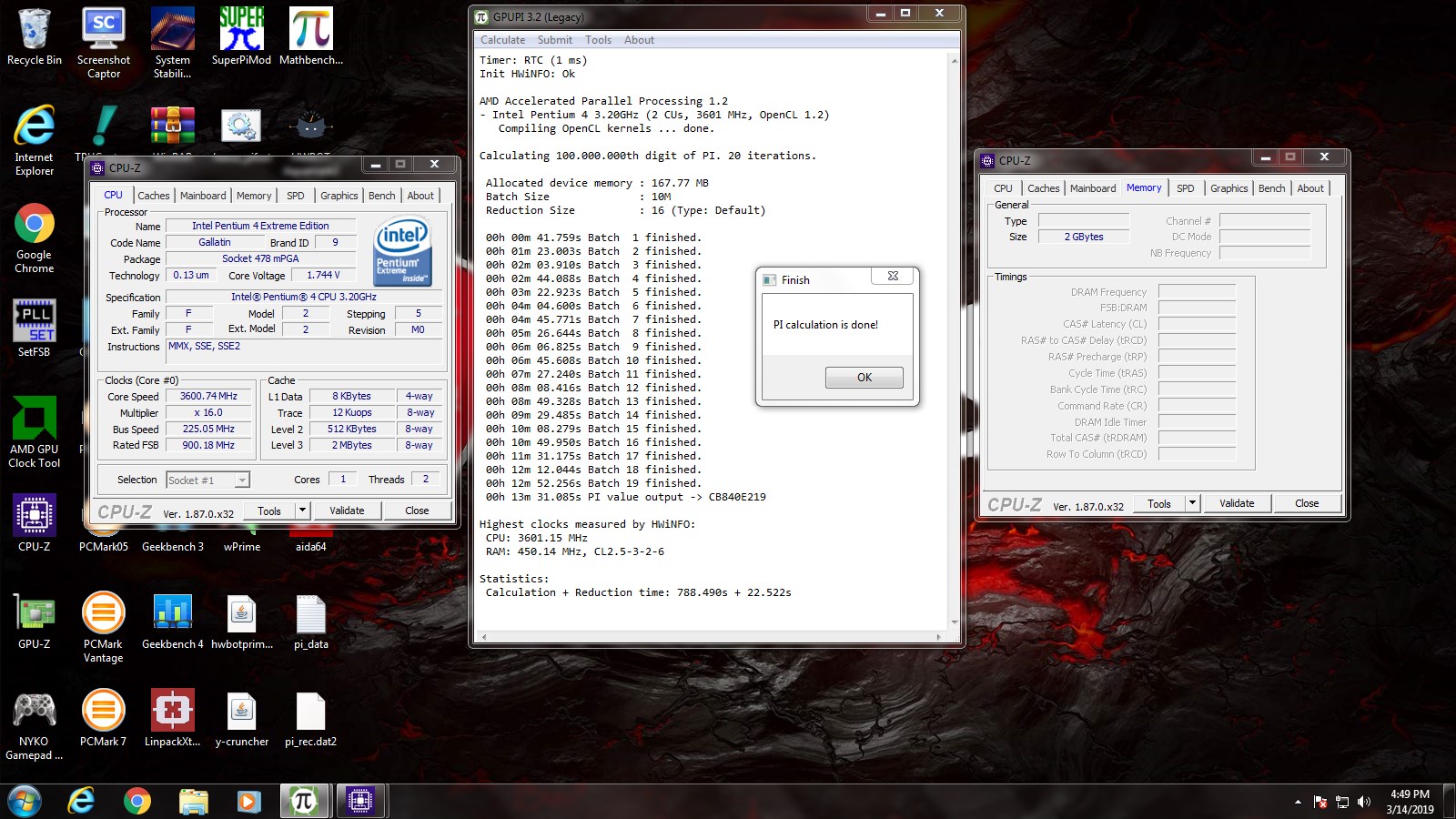
Task: Open PCMark 7 desktop icon
Action: coord(104,718)
